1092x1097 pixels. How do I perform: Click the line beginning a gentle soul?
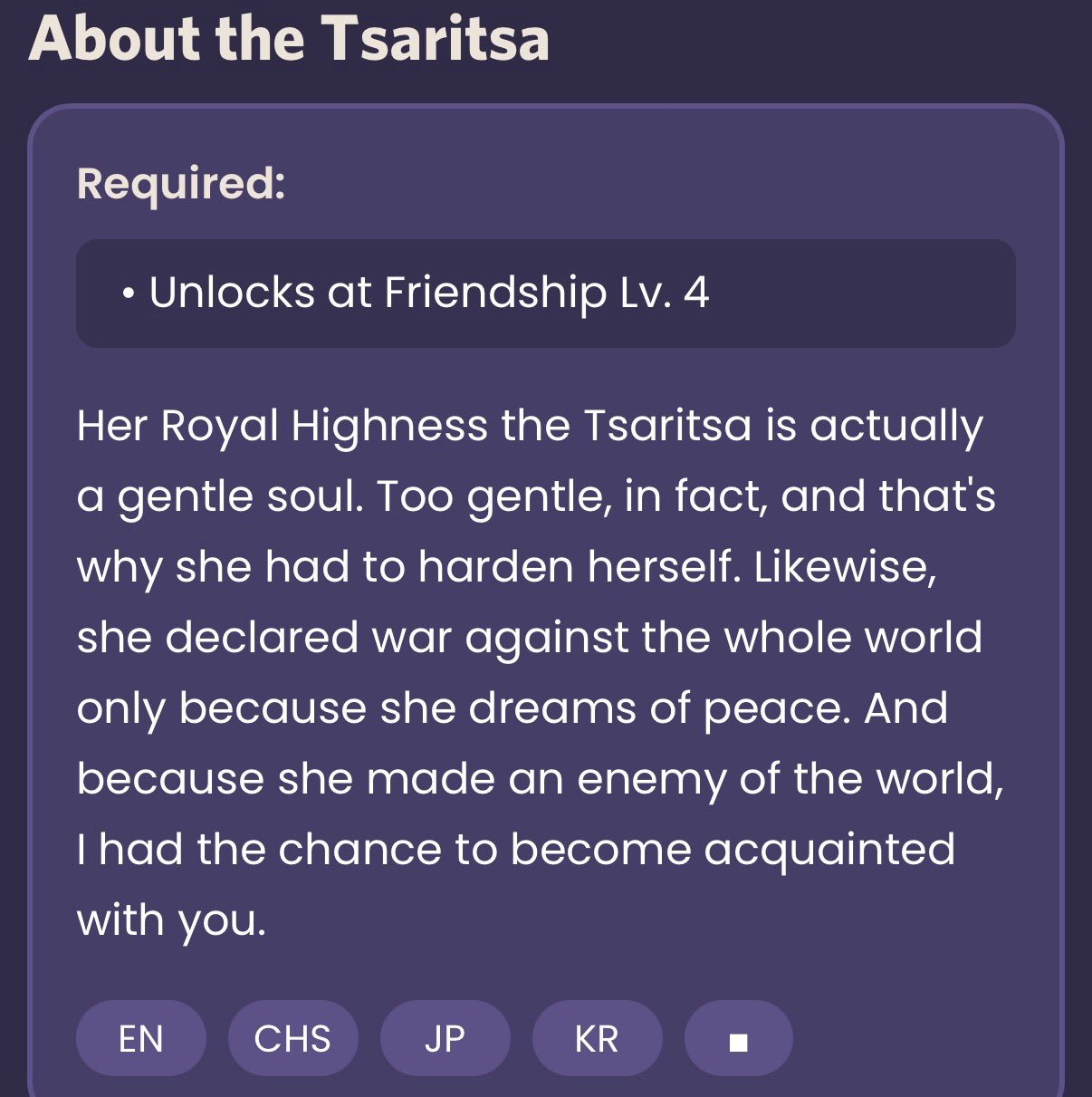(x=536, y=497)
